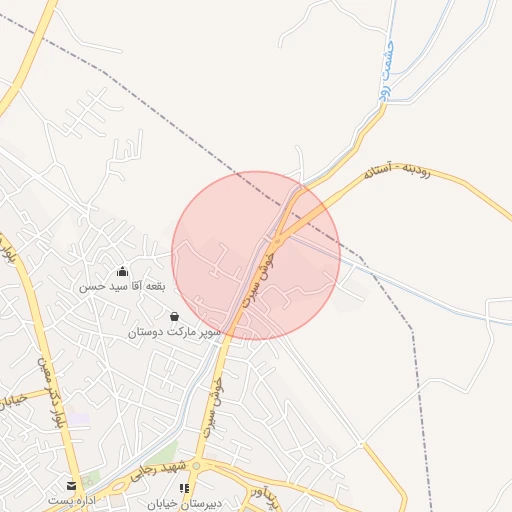This screenshot has height=512, width=512.
Task: Click the خوش سیرت label inside the red circle
Action: 258,280
